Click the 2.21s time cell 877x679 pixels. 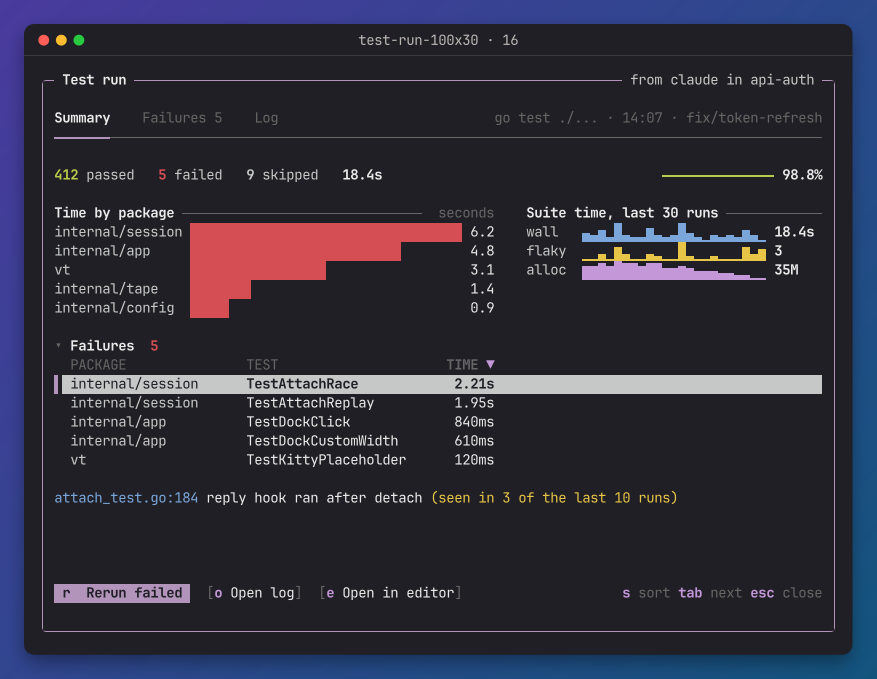point(474,384)
